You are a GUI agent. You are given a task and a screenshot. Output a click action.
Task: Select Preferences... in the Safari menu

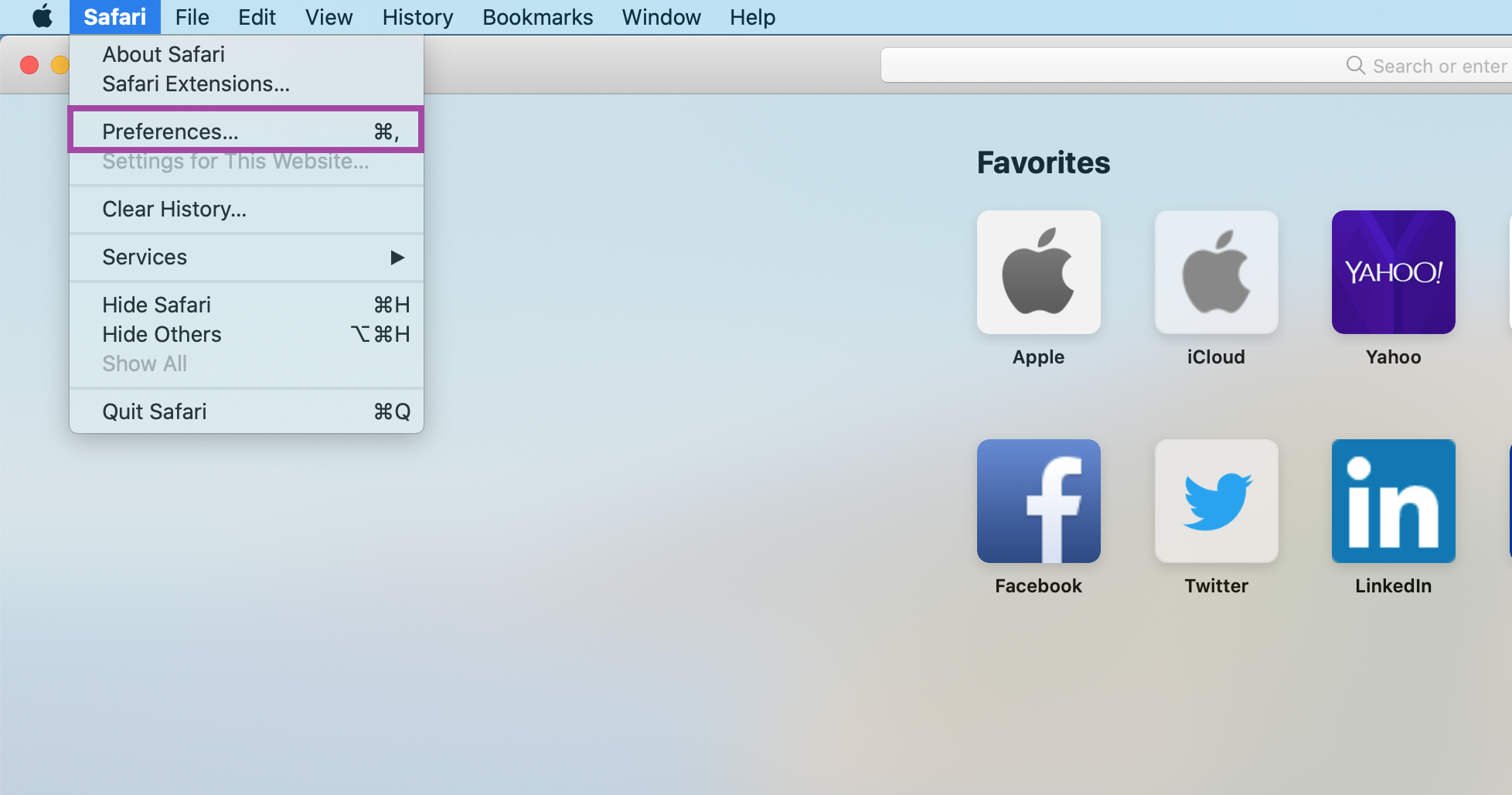click(x=246, y=131)
